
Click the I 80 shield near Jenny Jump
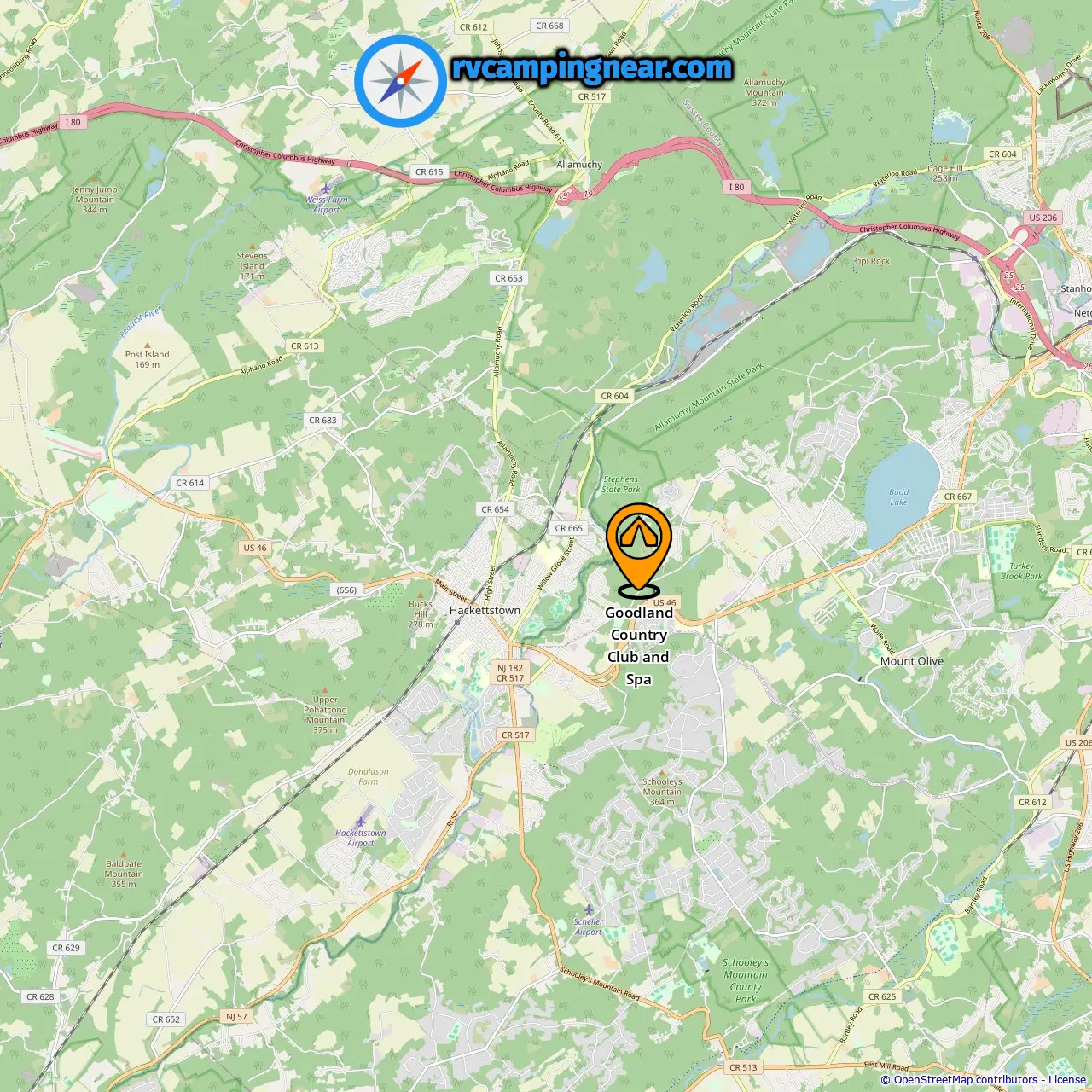(73, 122)
